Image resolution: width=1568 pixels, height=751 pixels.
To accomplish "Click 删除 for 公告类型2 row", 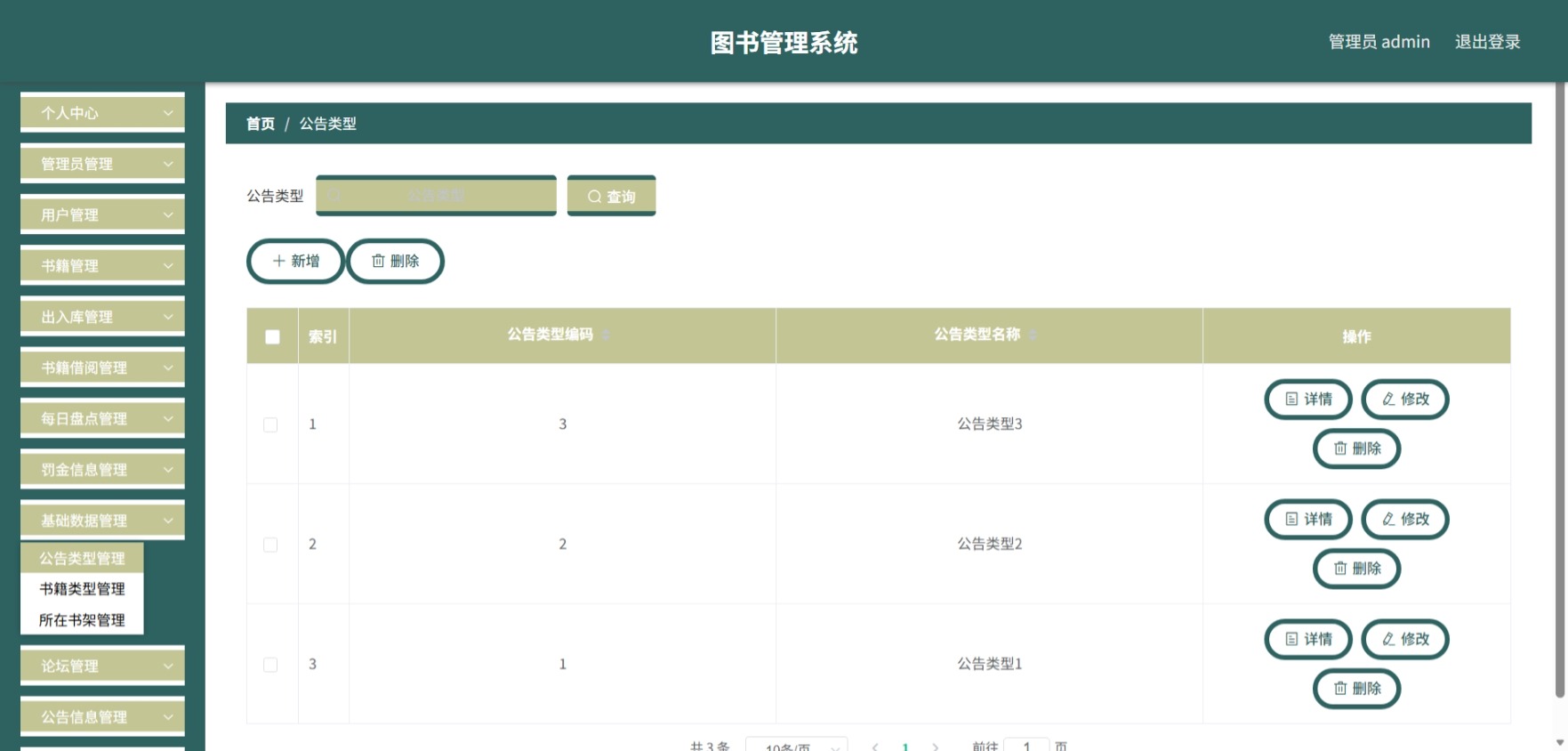I will (x=1357, y=569).
